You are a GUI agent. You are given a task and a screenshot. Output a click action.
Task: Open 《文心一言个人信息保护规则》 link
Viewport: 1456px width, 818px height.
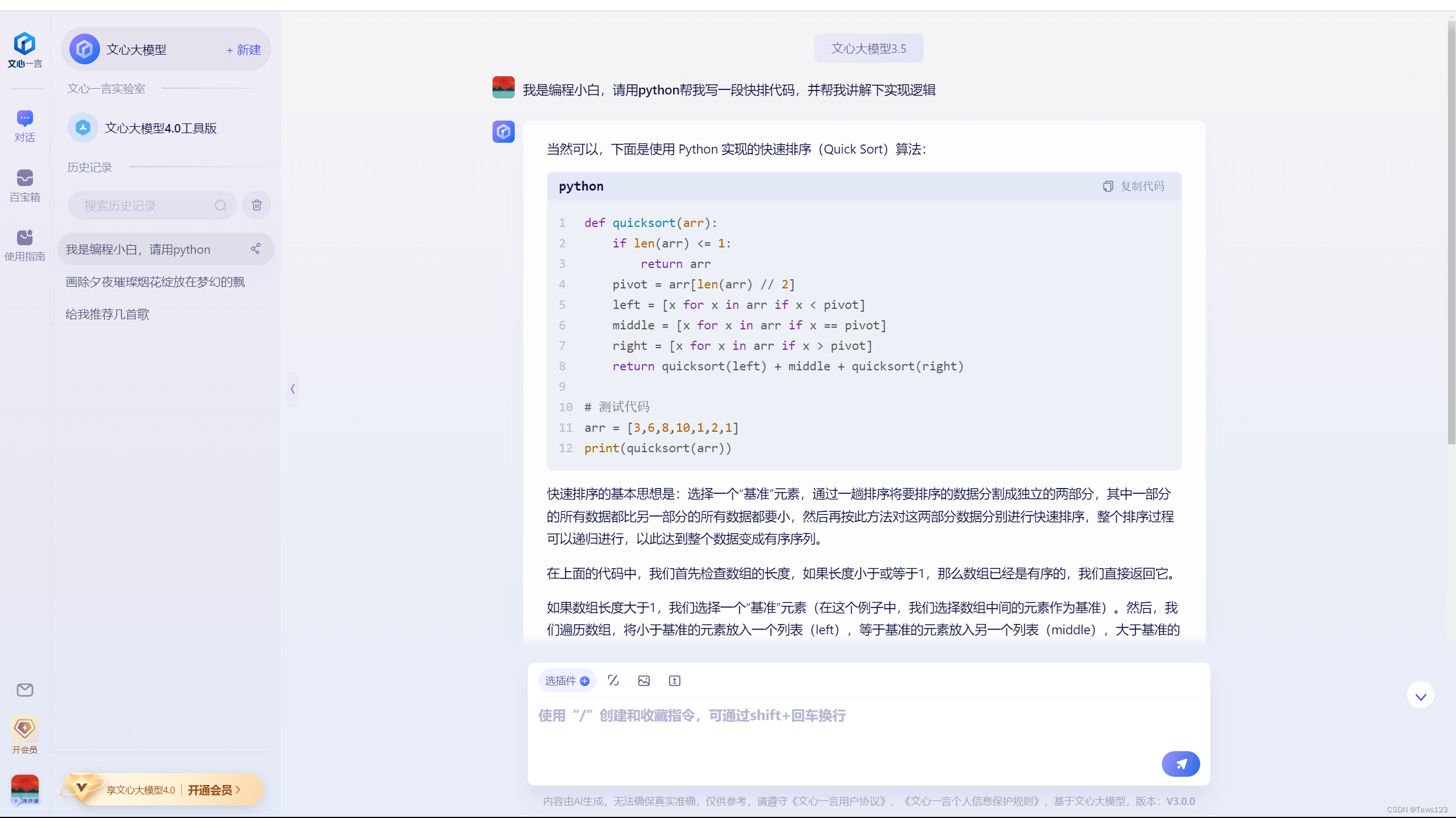pyautogui.click(x=972, y=801)
